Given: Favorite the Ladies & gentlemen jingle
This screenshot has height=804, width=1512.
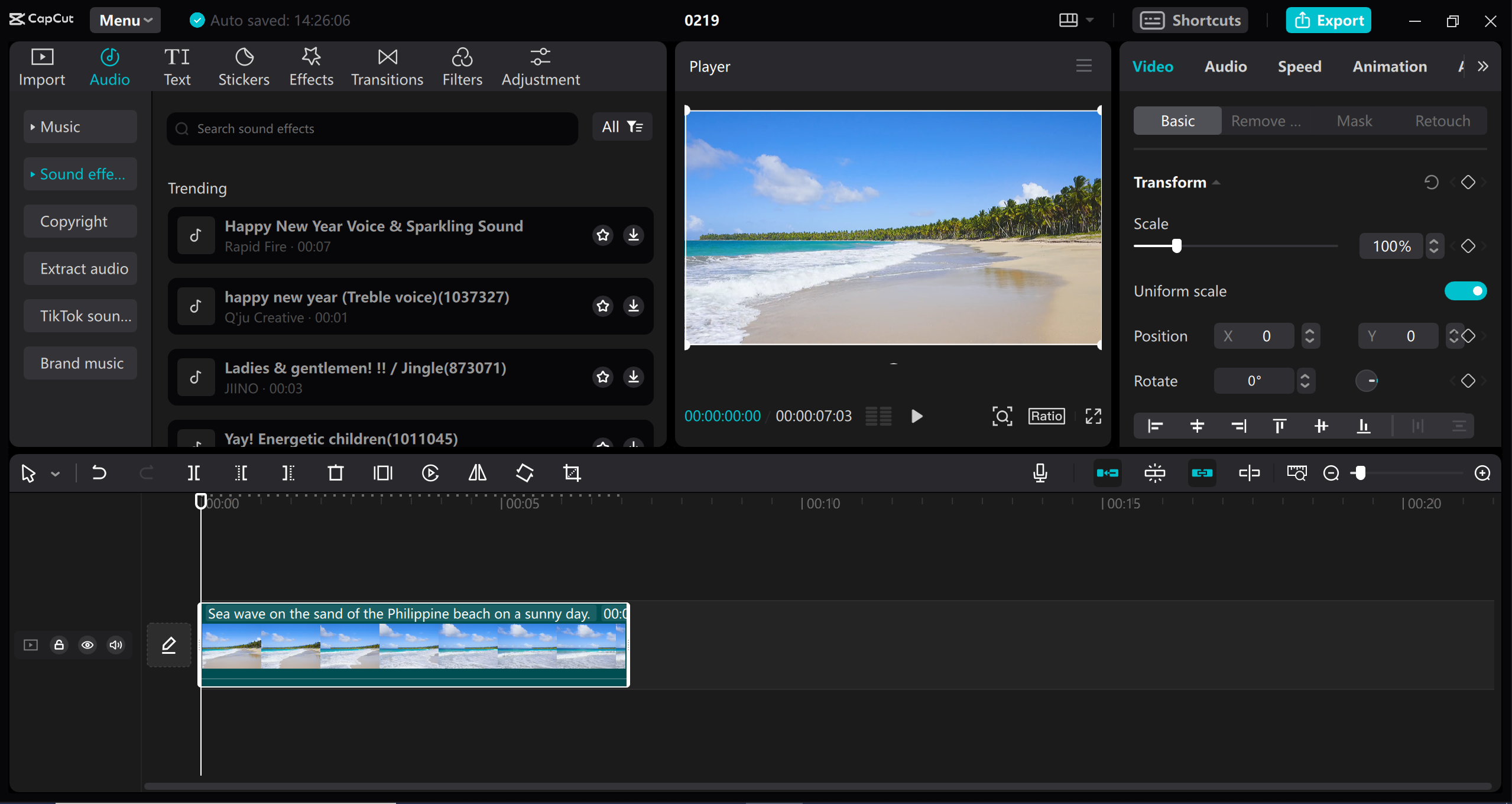Looking at the screenshot, I should click(602, 377).
